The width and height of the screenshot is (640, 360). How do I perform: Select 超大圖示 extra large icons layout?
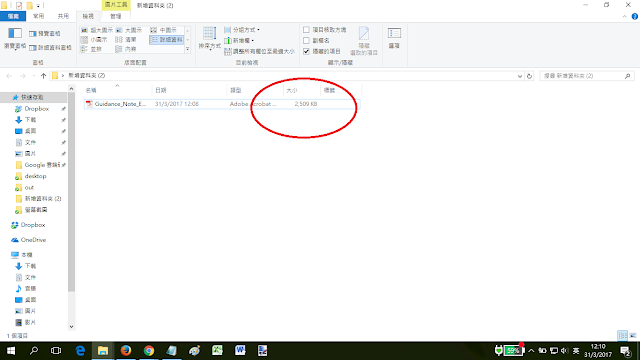pyautogui.click(x=97, y=30)
